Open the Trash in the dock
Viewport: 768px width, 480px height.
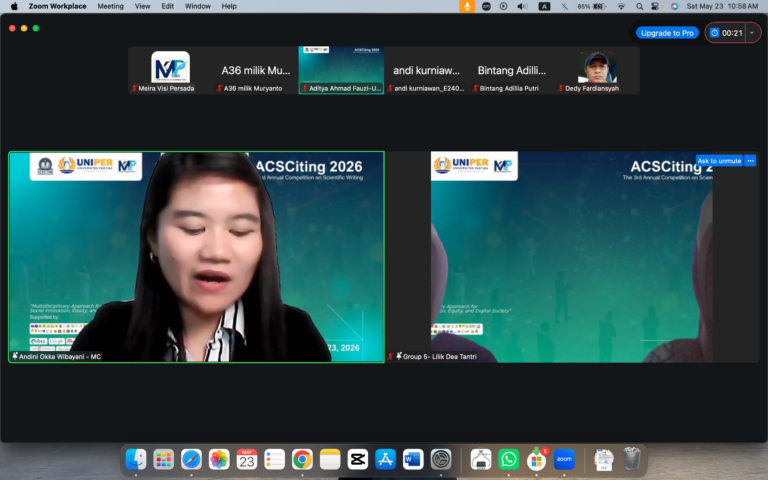coord(632,458)
